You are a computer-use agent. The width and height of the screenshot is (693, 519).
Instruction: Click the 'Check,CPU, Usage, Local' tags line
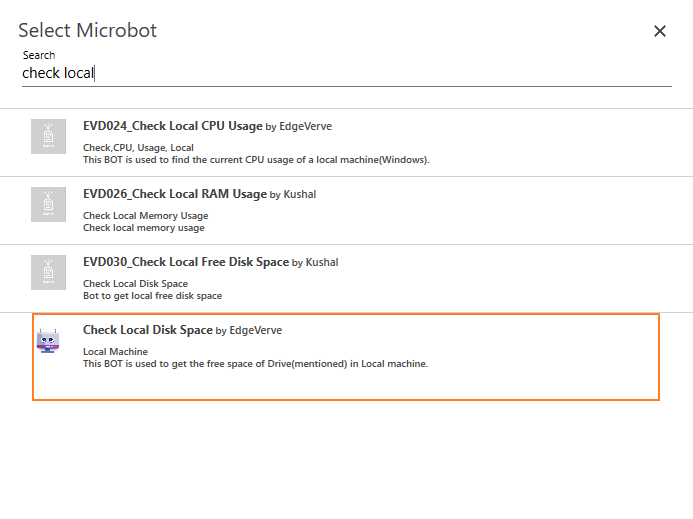pyautogui.click(x=138, y=148)
